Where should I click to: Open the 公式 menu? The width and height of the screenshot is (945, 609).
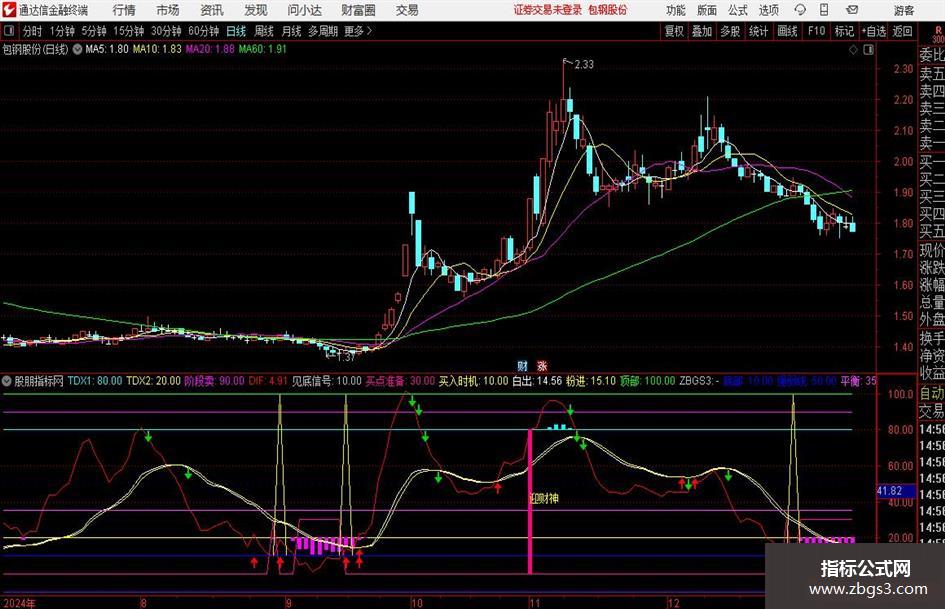(x=738, y=10)
